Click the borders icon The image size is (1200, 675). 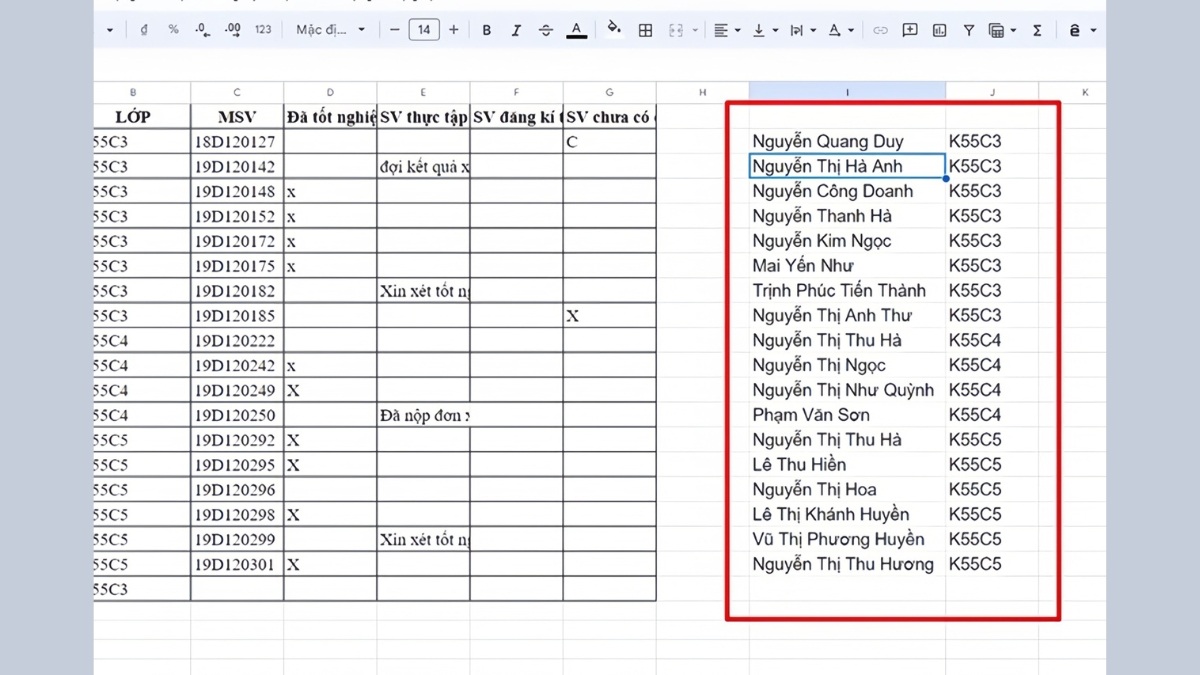click(646, 30)
